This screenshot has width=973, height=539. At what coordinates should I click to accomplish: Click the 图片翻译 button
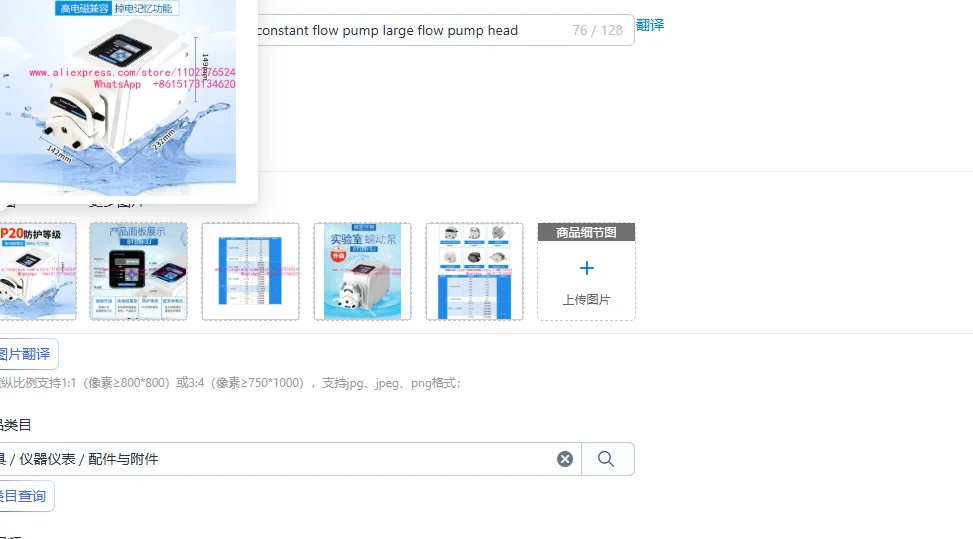(27, 354)
